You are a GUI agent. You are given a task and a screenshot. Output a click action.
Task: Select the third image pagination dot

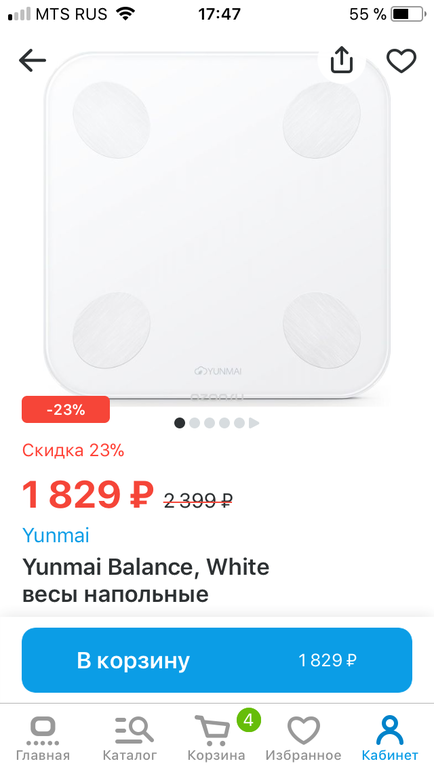210,423
